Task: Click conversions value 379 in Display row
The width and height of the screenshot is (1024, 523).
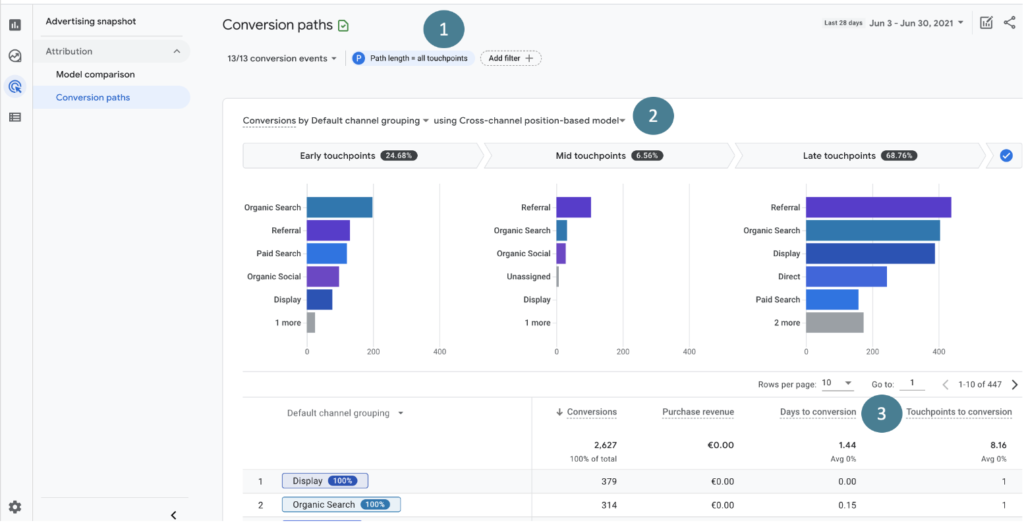Action: pyautogui.click(x=608, y=482)
